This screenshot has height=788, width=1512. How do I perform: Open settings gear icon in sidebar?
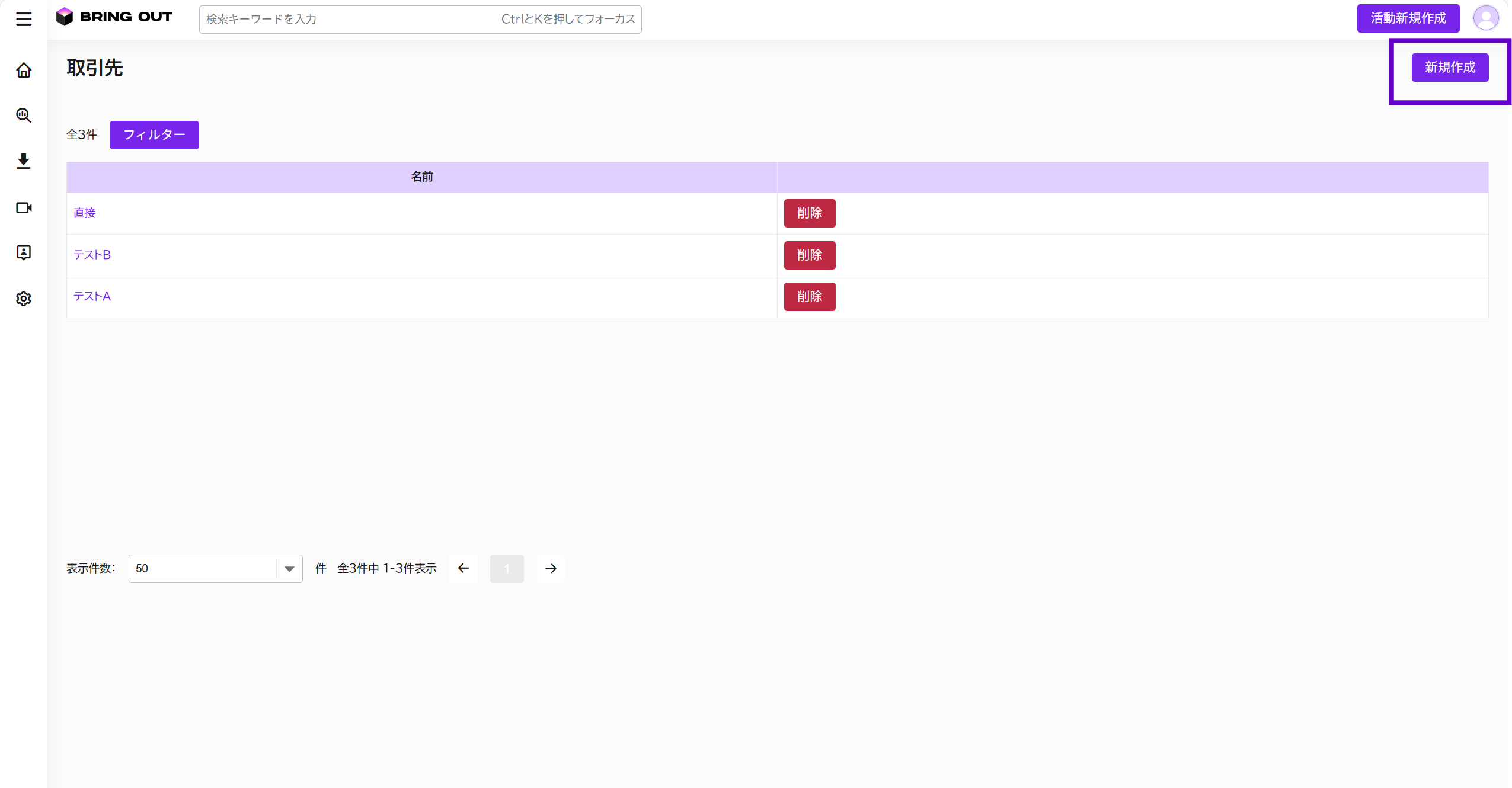tap(24, 299)
